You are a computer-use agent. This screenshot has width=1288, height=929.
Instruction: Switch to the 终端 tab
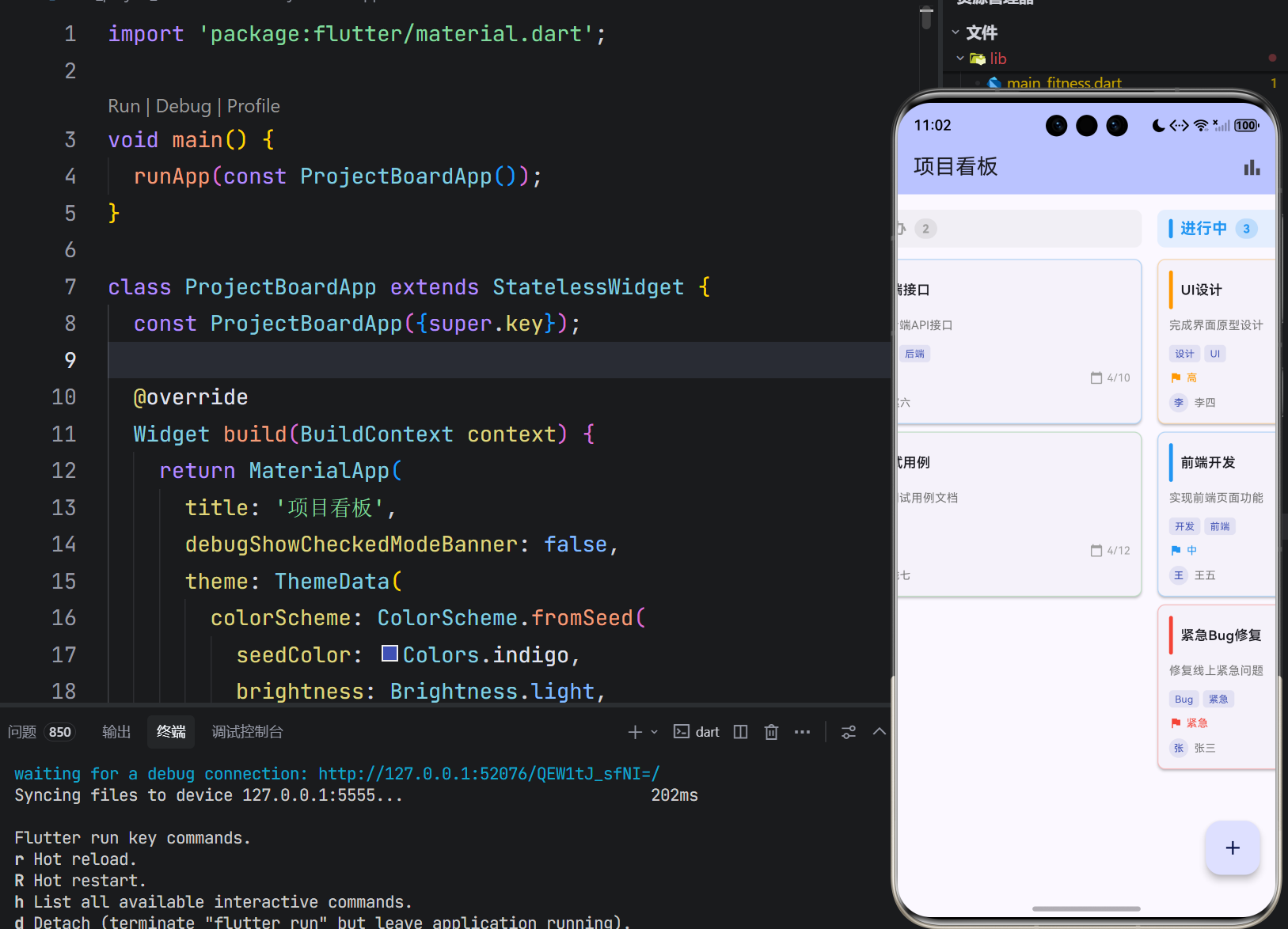click(171, 732)
